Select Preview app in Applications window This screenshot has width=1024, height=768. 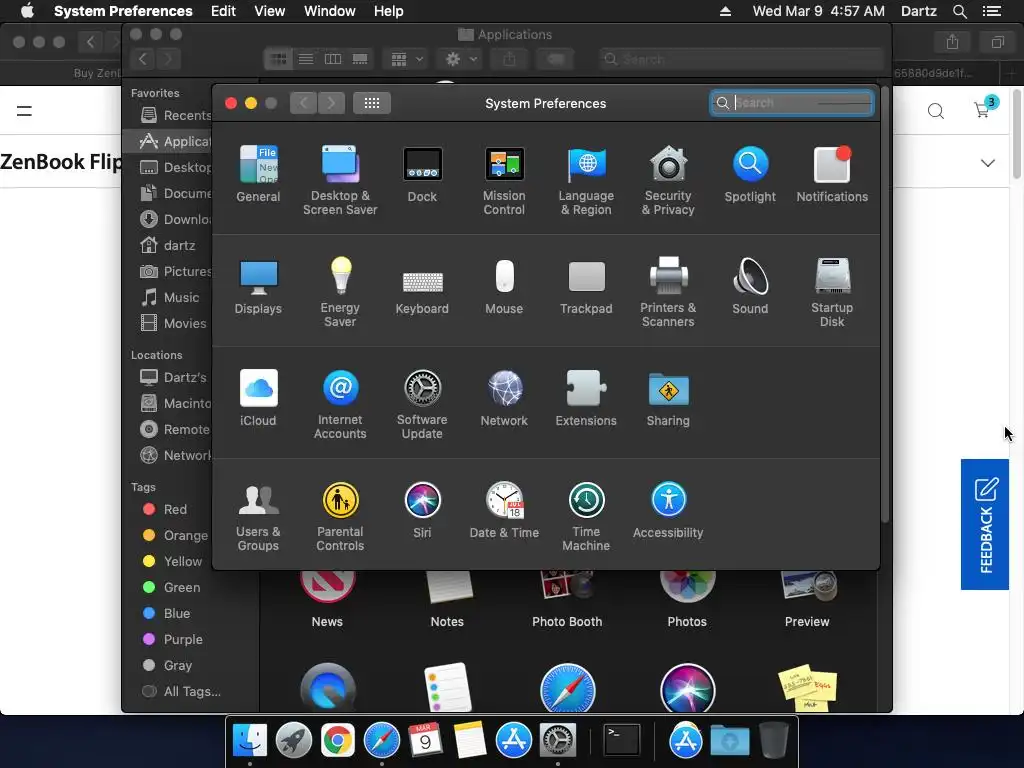tap(807, 600)
